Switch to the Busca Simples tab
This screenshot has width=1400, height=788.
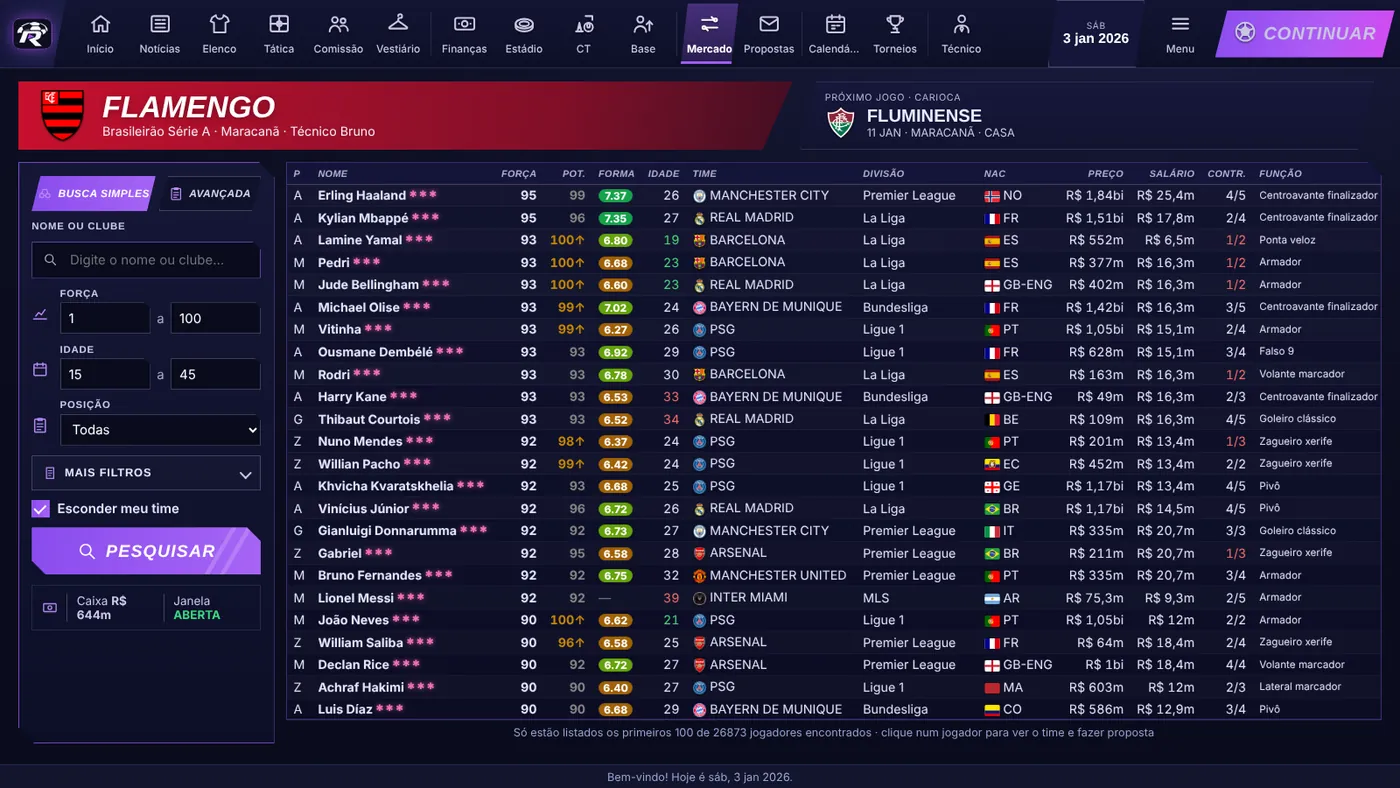(94, 194)
